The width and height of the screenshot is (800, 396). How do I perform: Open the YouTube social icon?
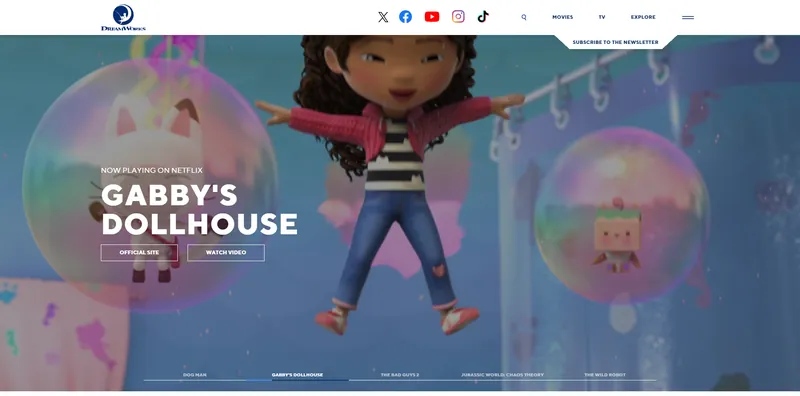(432, 17)
